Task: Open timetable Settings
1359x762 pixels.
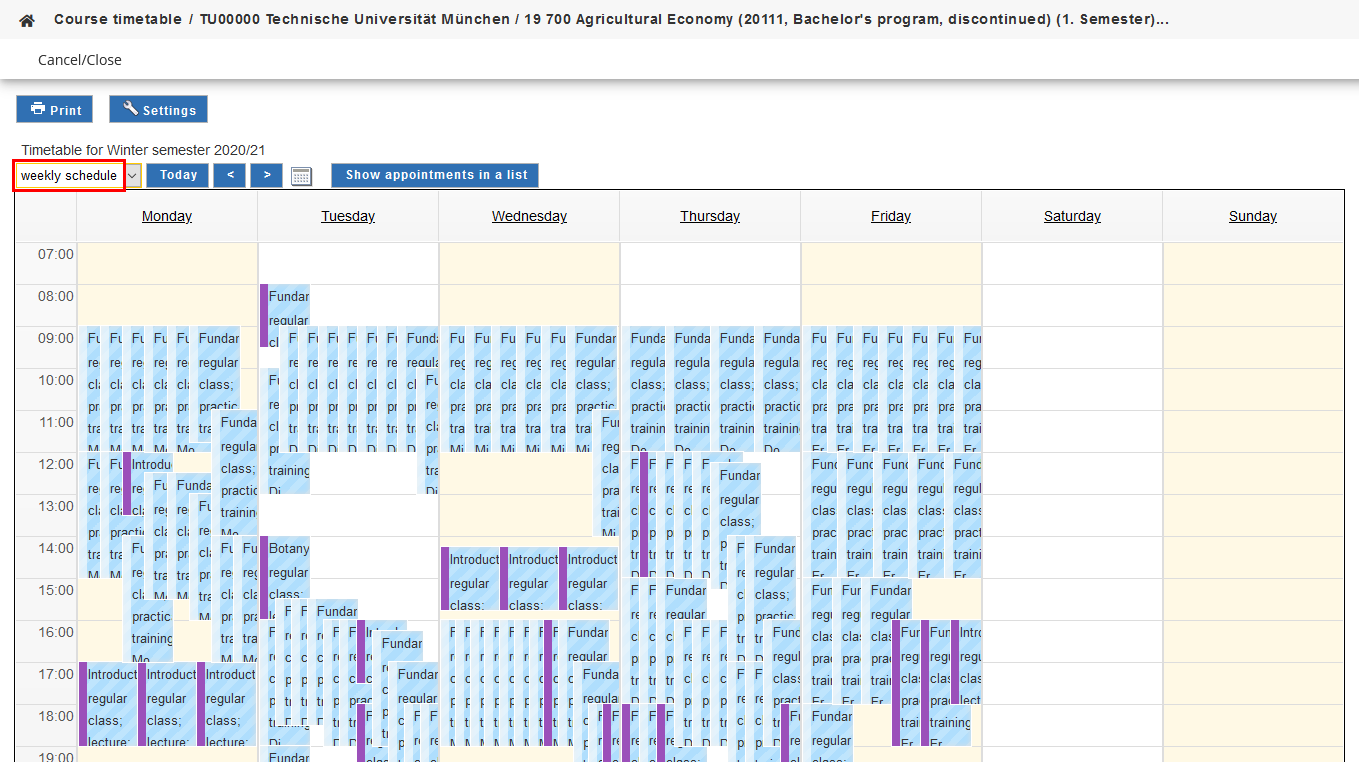Action: point(158,110)
